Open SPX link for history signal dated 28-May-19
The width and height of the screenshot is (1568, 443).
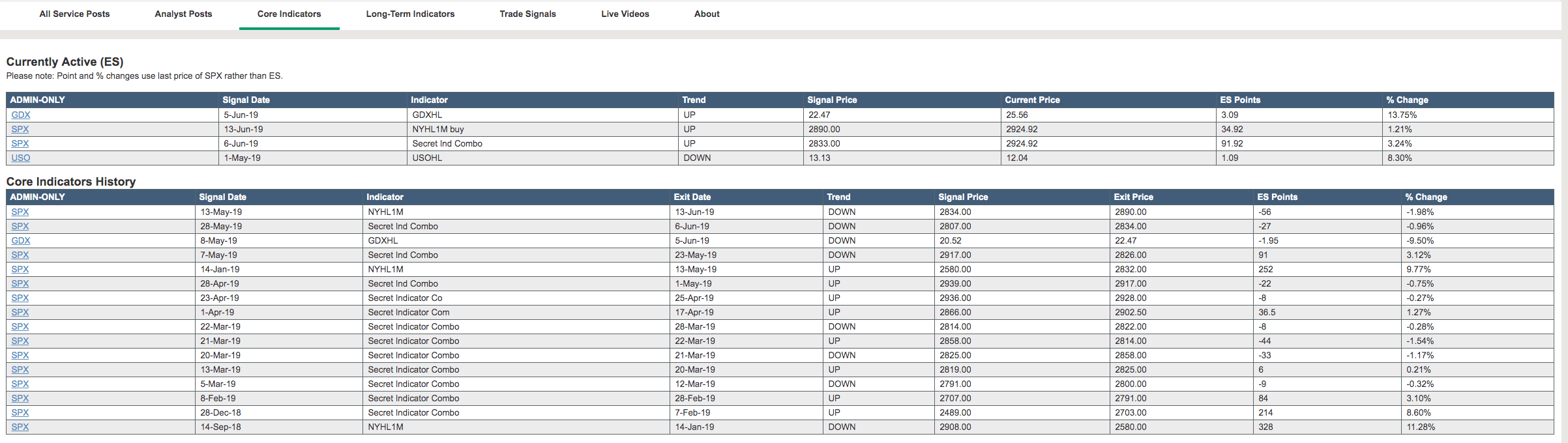tap(20, 226)
